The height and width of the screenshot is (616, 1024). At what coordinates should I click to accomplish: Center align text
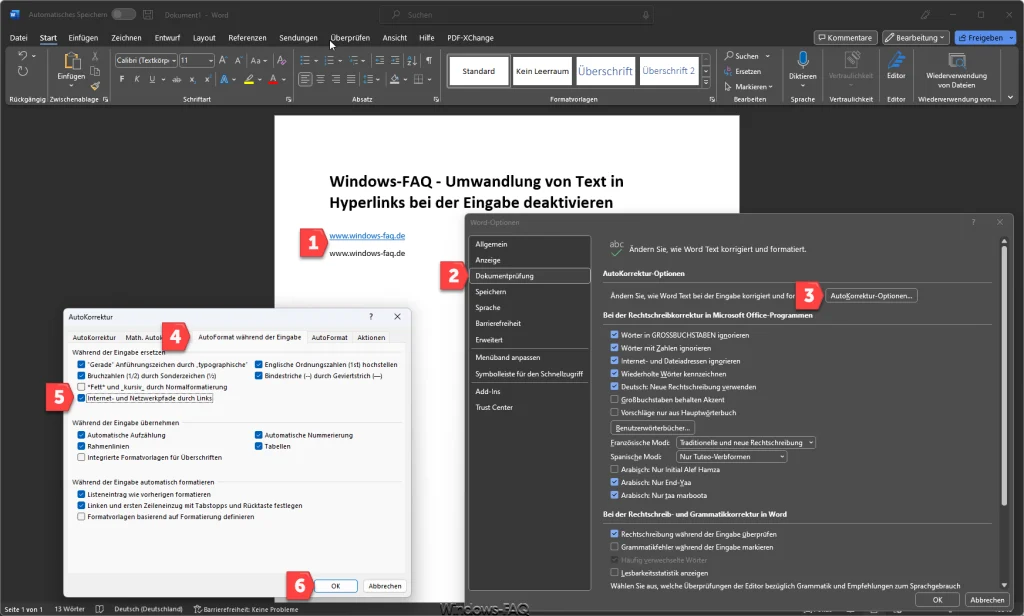tap(321, 79)
